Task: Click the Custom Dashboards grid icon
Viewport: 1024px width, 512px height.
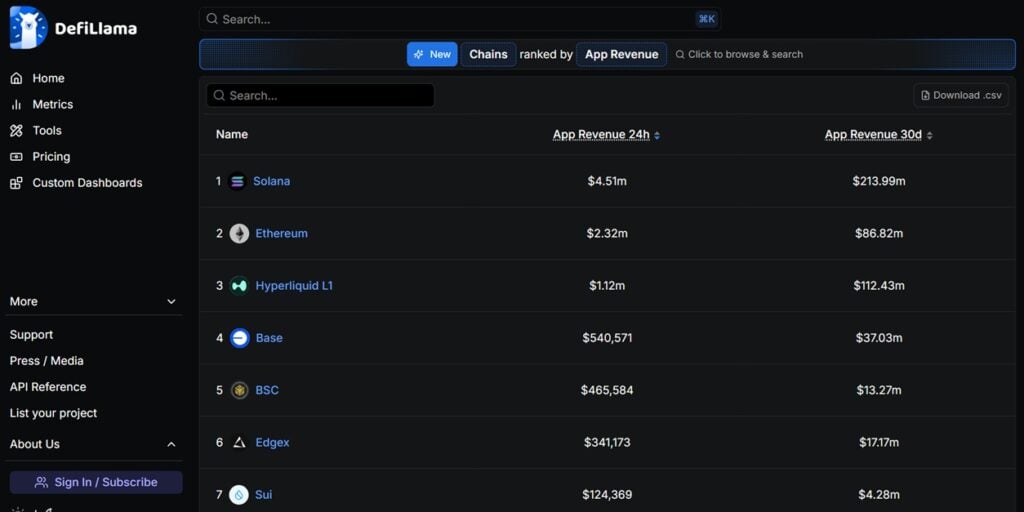Action: [16, 183]
